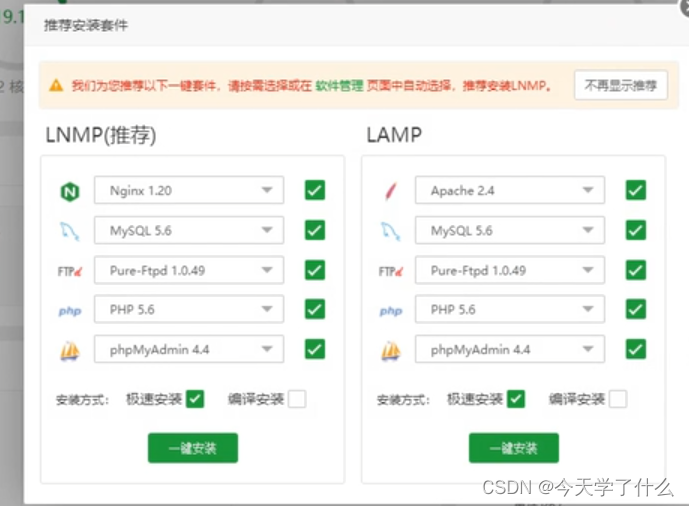The height and width of the screenshot is (506, 689).
Task: Open the Apache 2.4 version dropdown
Action: point(510,190)
